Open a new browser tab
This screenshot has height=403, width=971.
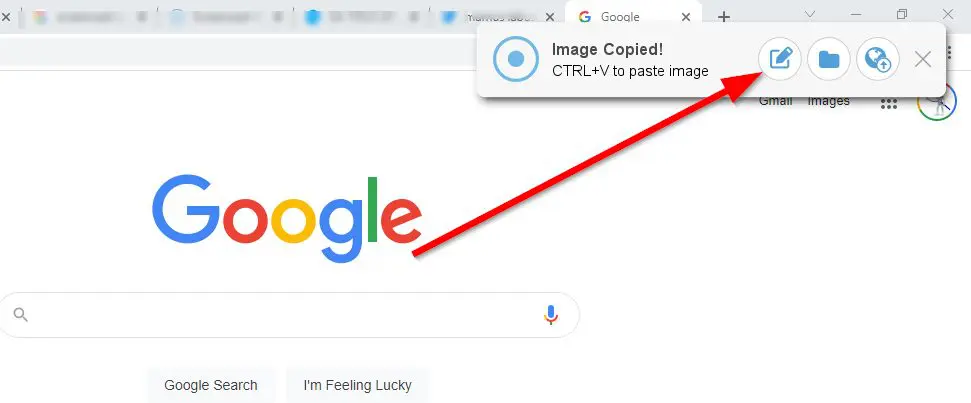tap(723, 17)
